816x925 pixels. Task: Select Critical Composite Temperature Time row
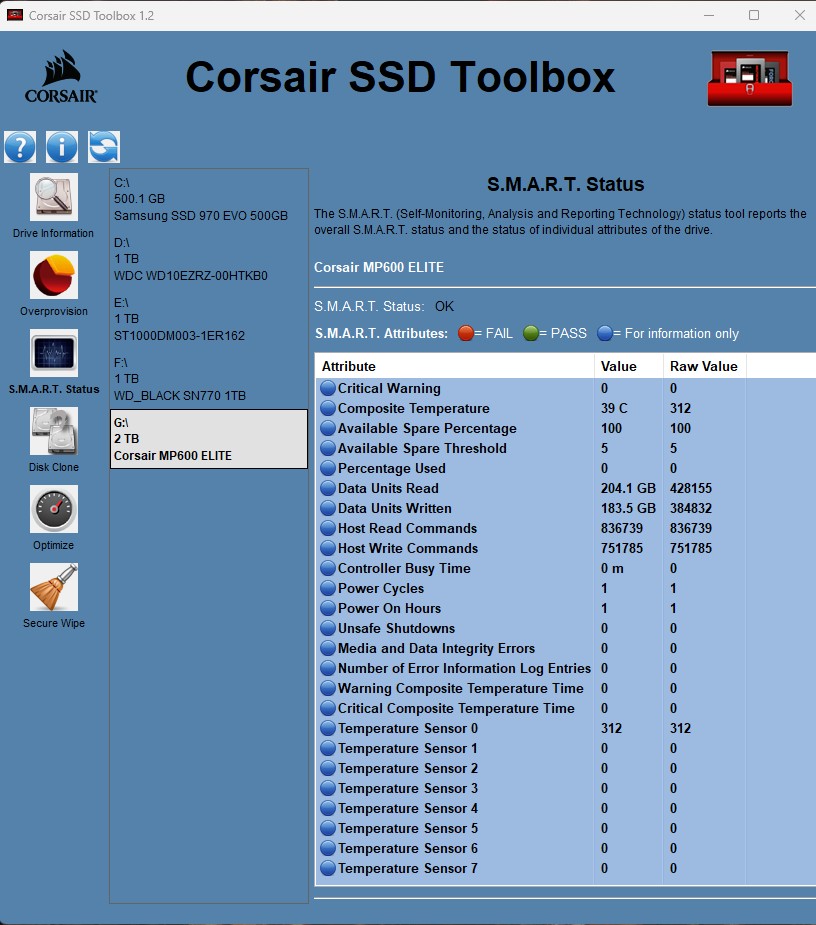[x=565, y=708]
